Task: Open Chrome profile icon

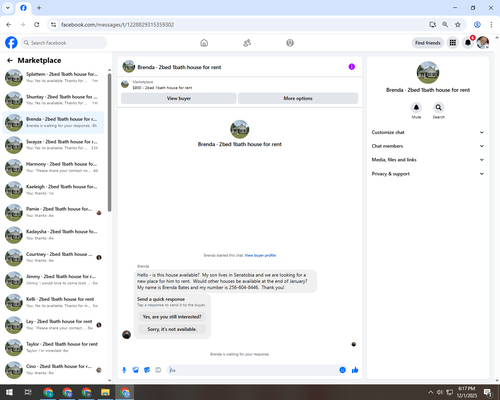Action: [477, 25]
